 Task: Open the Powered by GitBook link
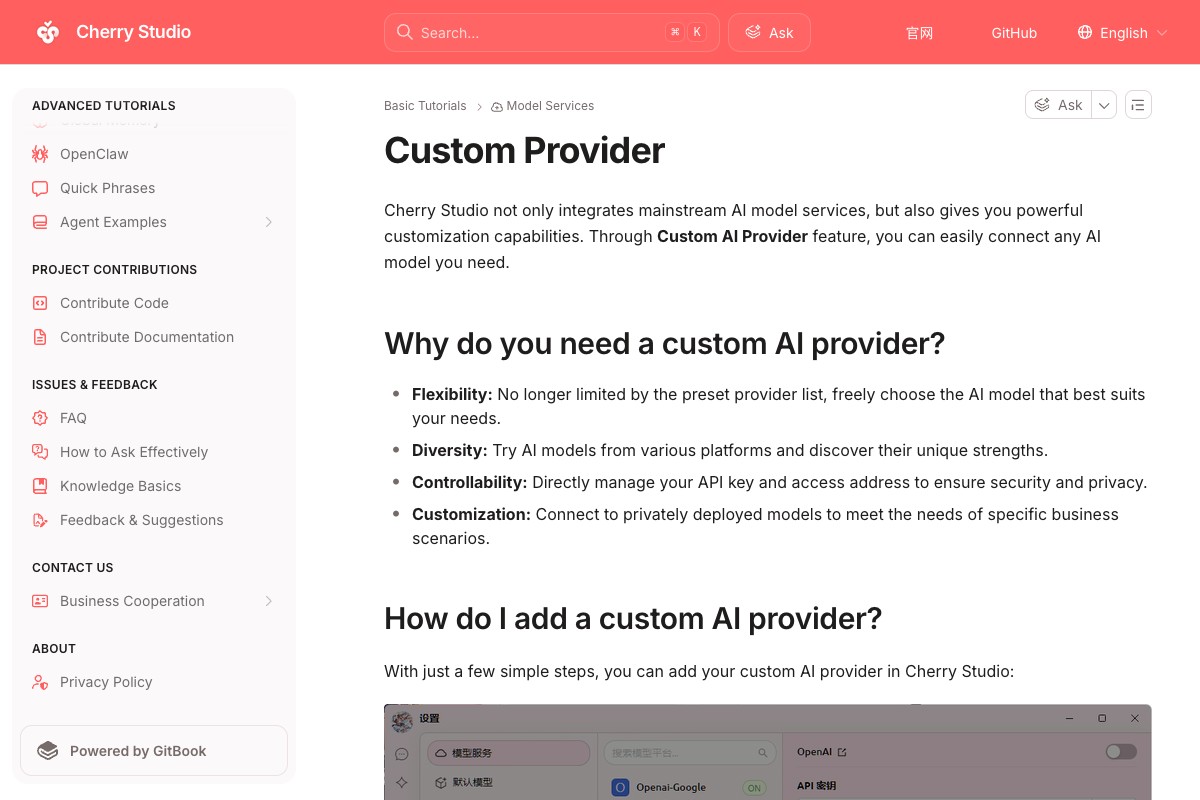(x=154, y=751)
